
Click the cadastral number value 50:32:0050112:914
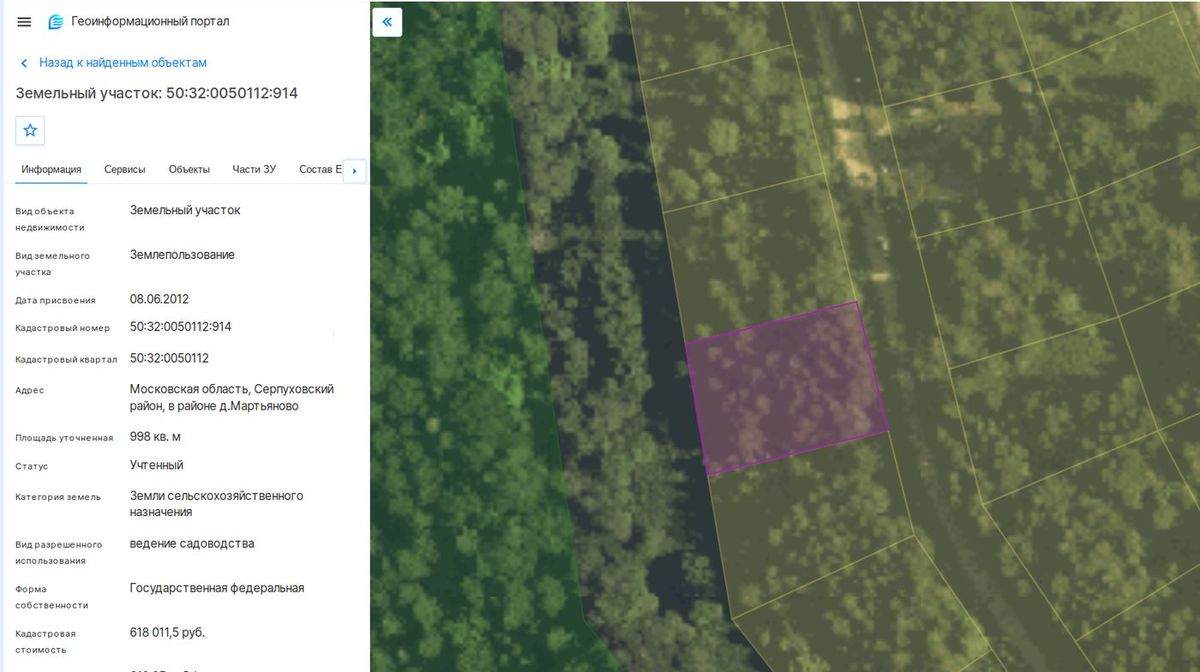(181, 327)
